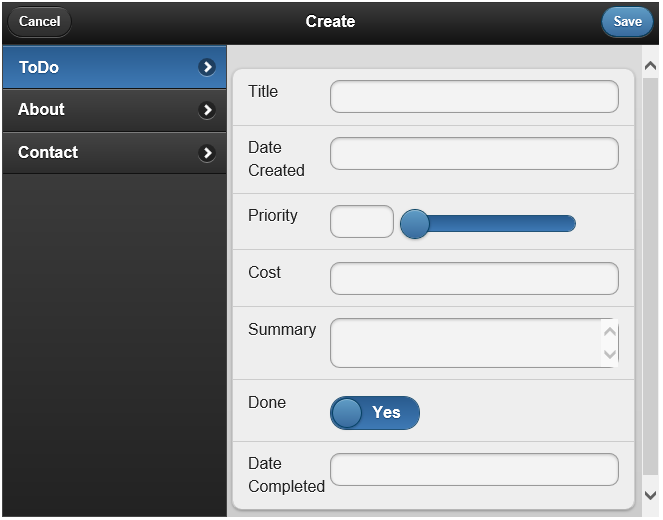Viewport: 663px width, 520px height.
Task: Focus the Title text field
Action: tap(474, 97)
